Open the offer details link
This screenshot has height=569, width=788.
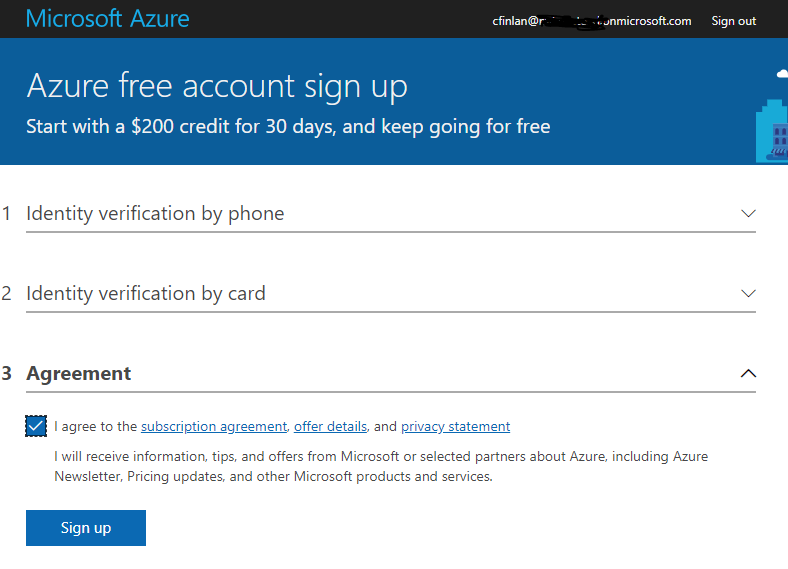(x=330, y=427)
